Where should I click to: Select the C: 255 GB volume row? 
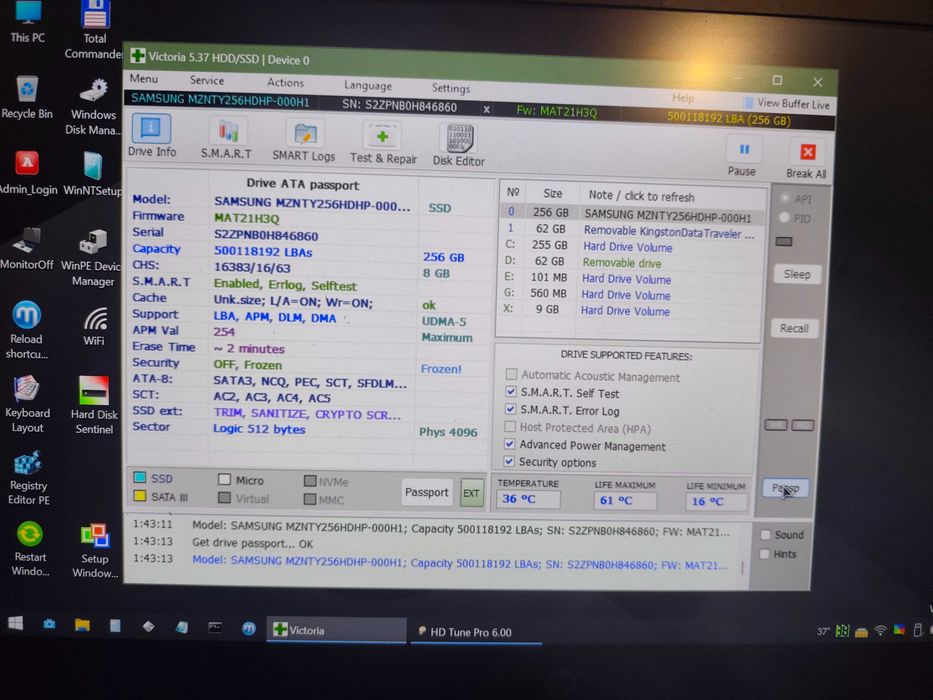point(630,246)
